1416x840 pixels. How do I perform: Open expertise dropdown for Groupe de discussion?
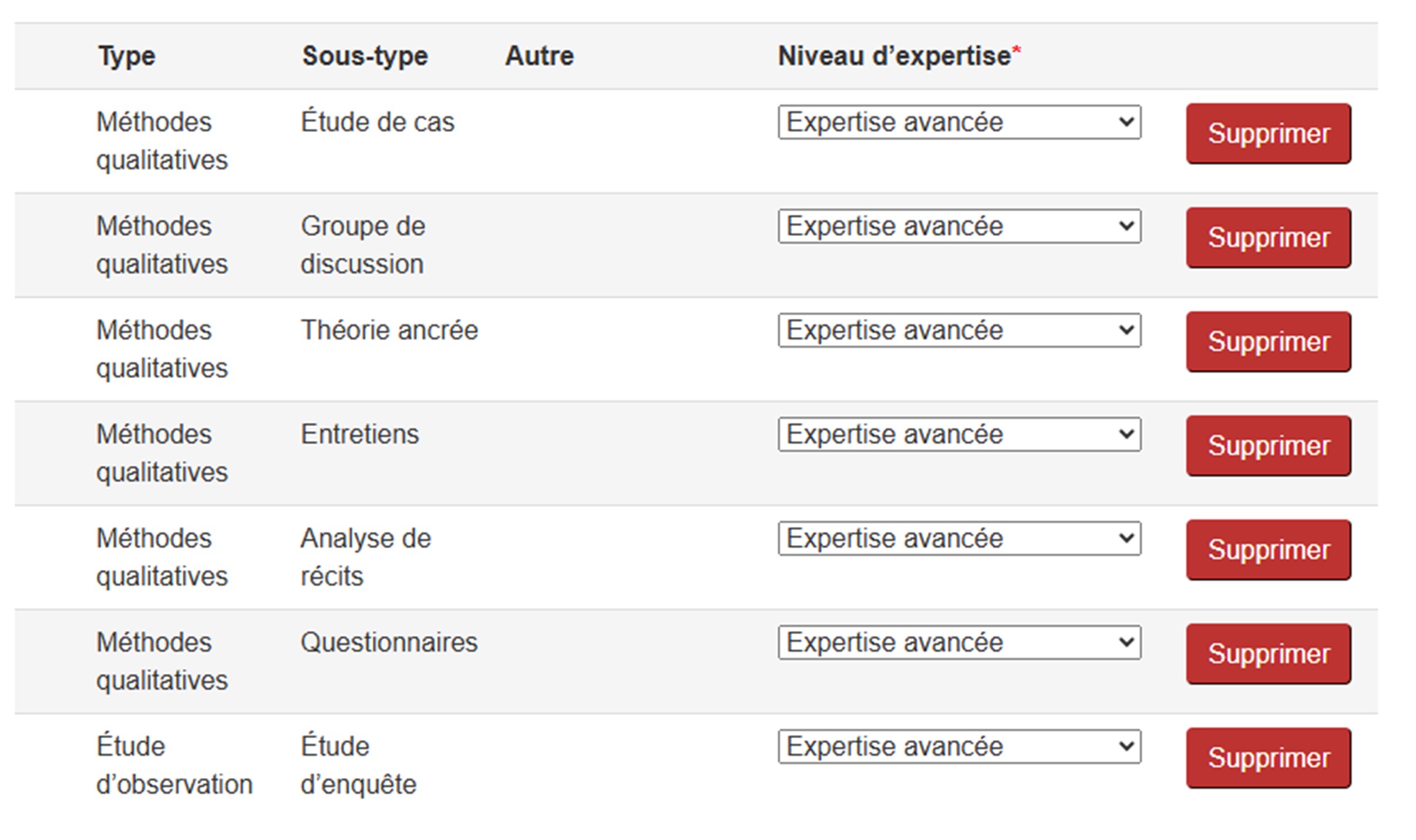(x=958, y=226)
